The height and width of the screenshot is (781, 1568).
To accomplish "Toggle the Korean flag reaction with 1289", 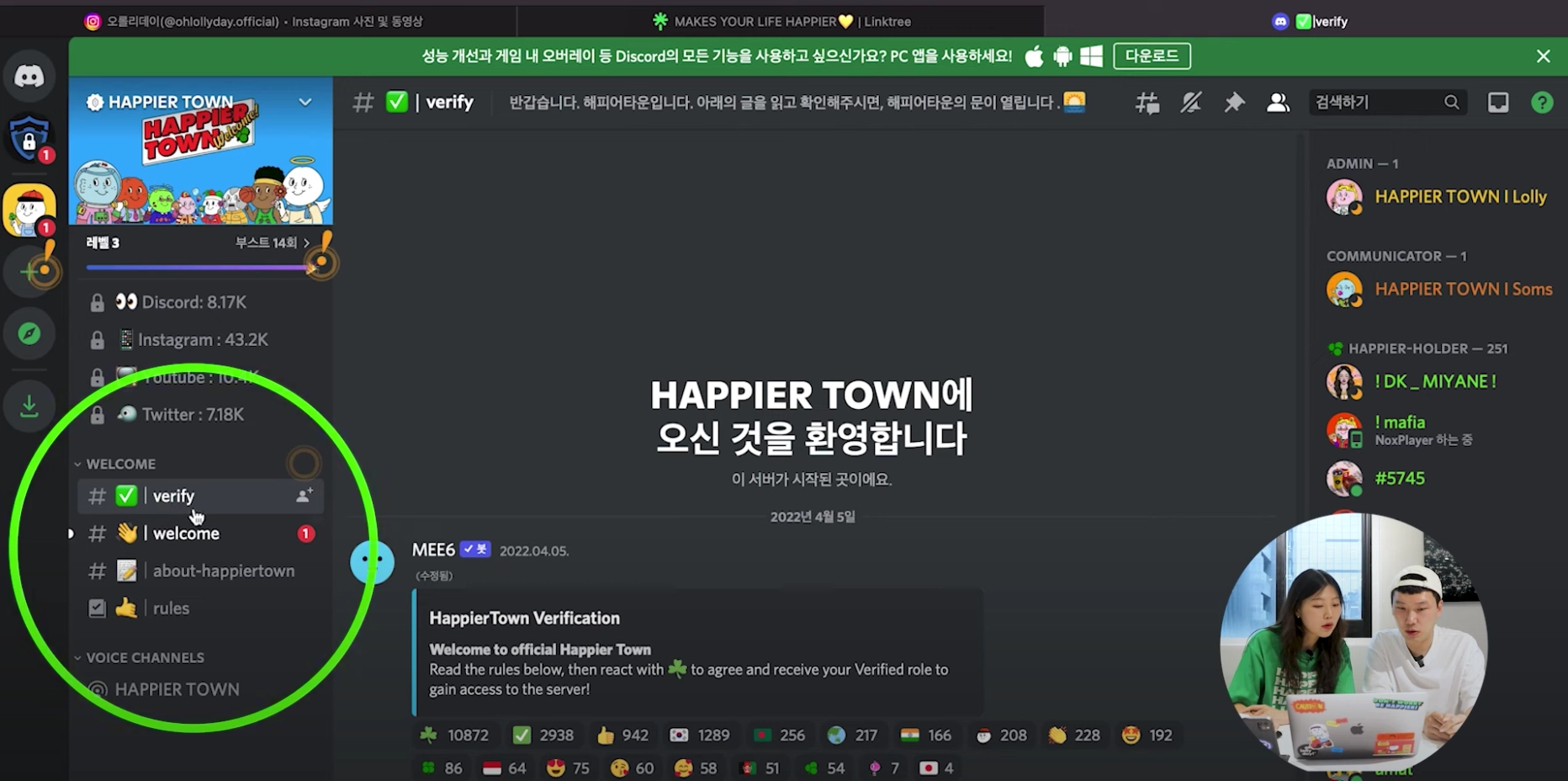I will (x=699, y=736).
